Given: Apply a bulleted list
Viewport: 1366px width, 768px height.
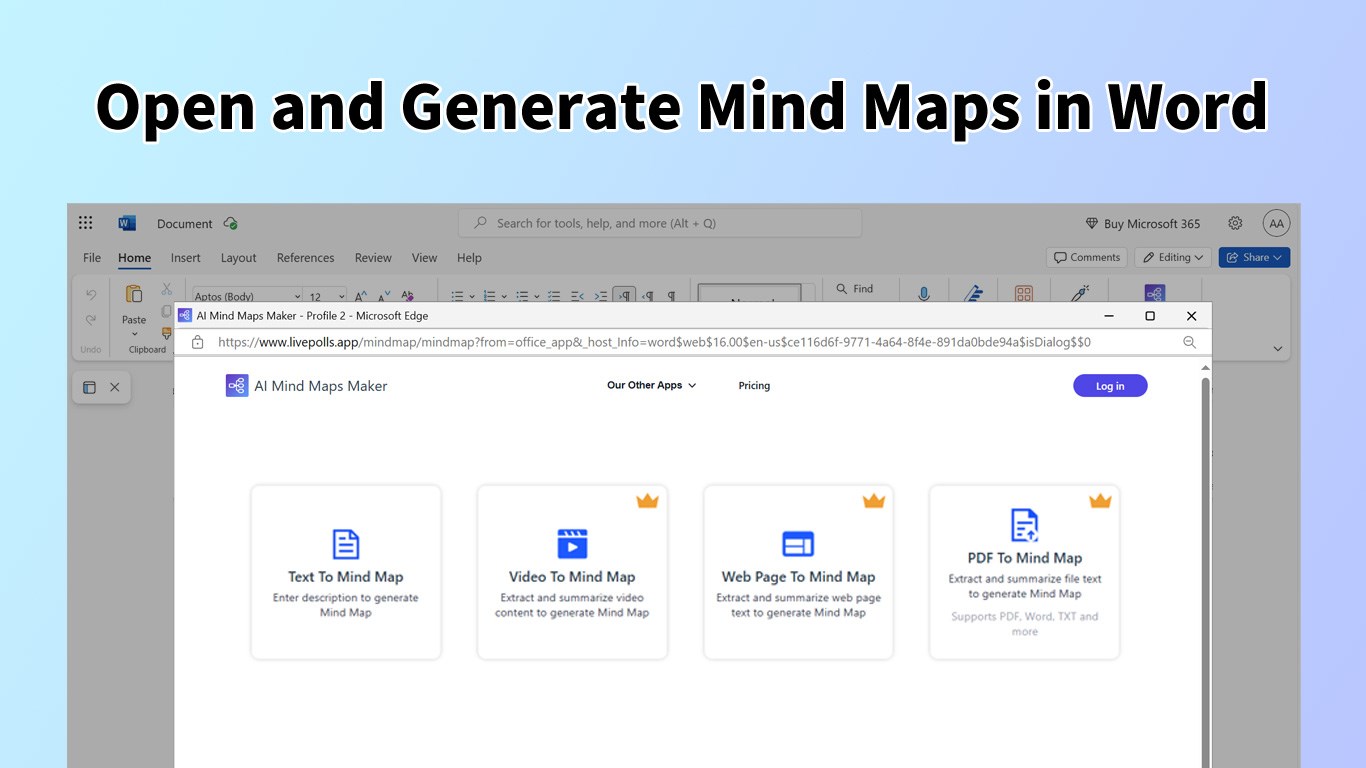Looking at the screenshot, I should tap(457, 296).
